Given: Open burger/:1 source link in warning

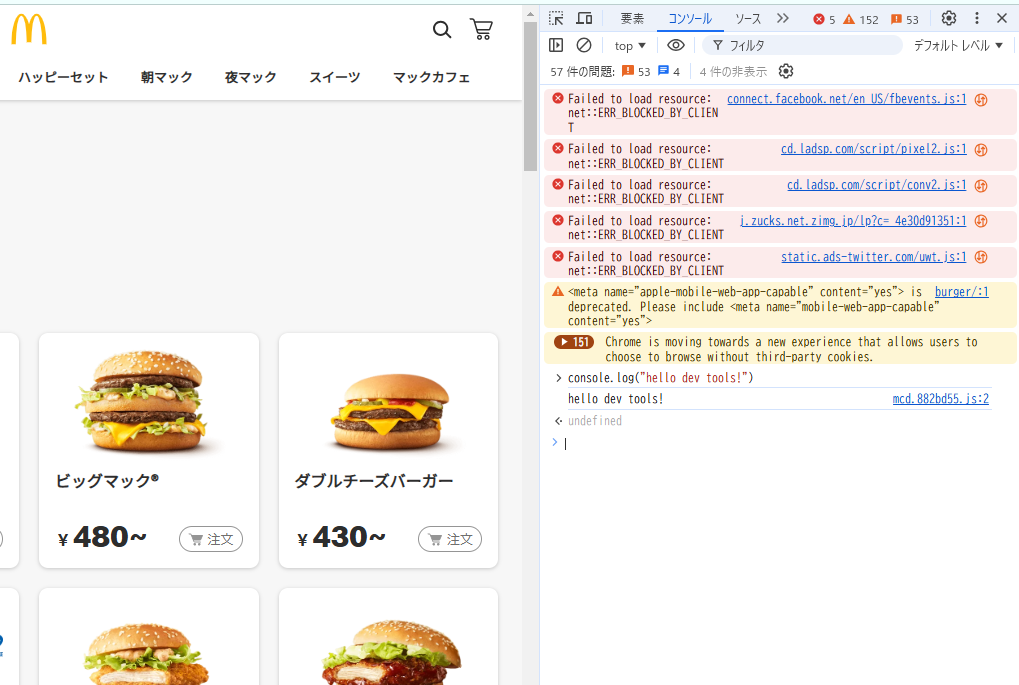Looking at the screenshot, I should coord(962,292).
